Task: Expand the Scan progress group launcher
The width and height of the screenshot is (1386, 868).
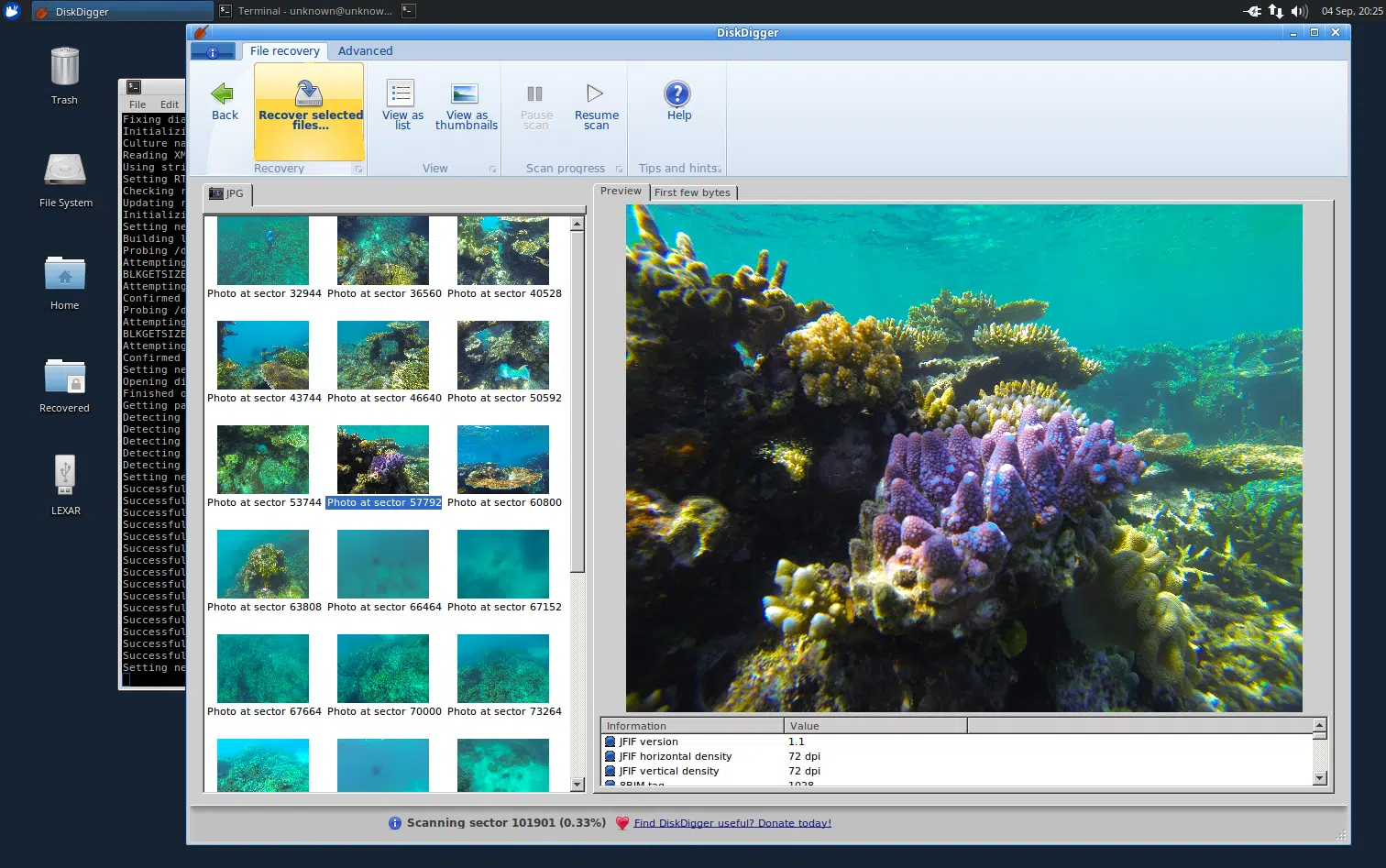Action: [619, 170]
